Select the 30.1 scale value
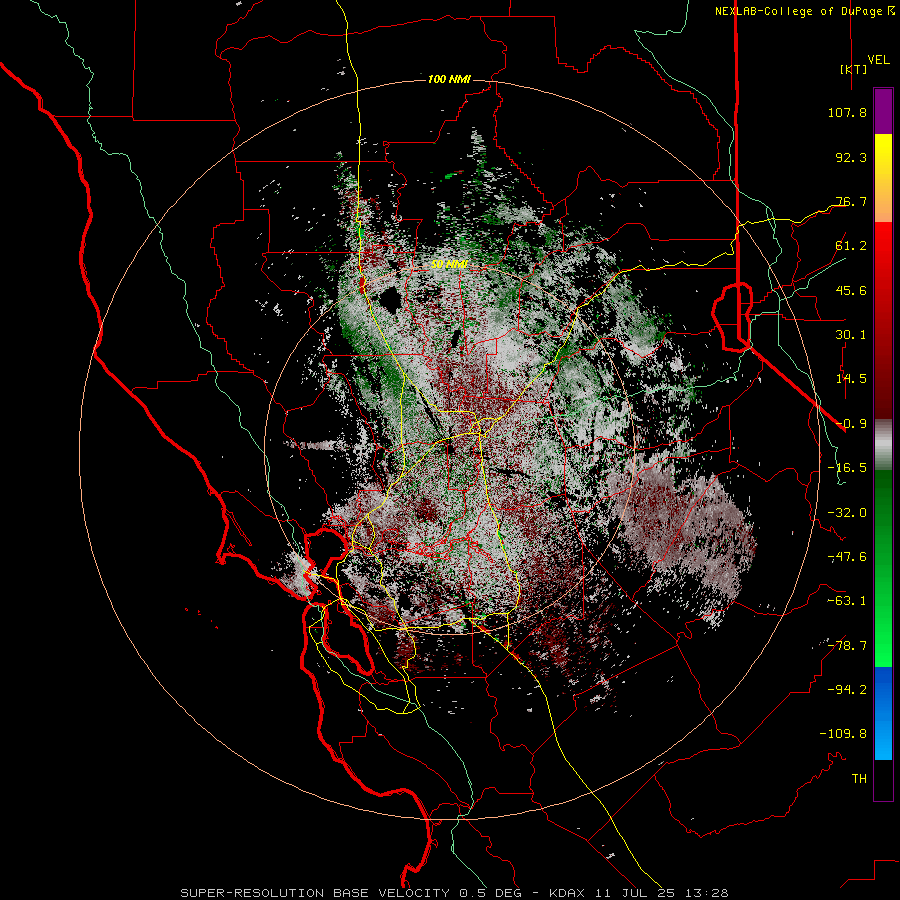The height and width of the screenshot is (900, 900). [851, 335]
